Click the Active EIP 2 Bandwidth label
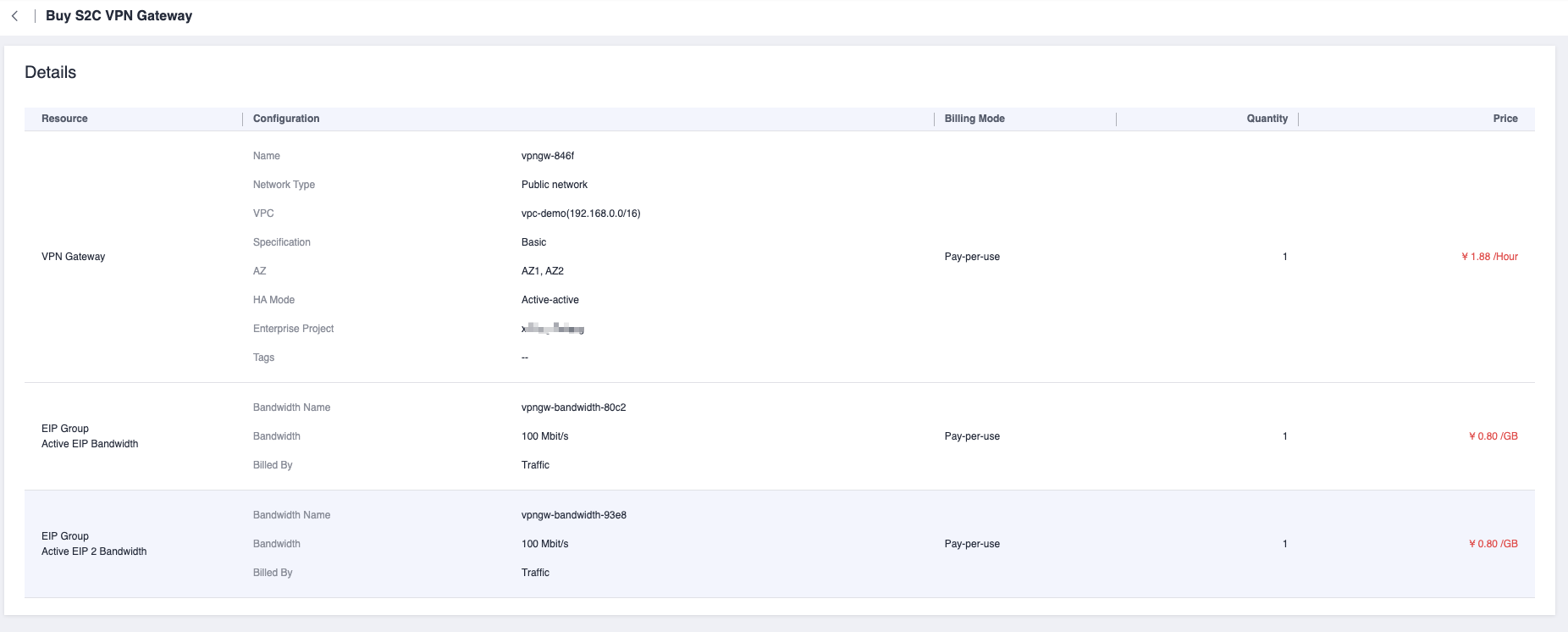Image resolution: width=1568 pixels, height=632 pixels. [x=94, y=552]
